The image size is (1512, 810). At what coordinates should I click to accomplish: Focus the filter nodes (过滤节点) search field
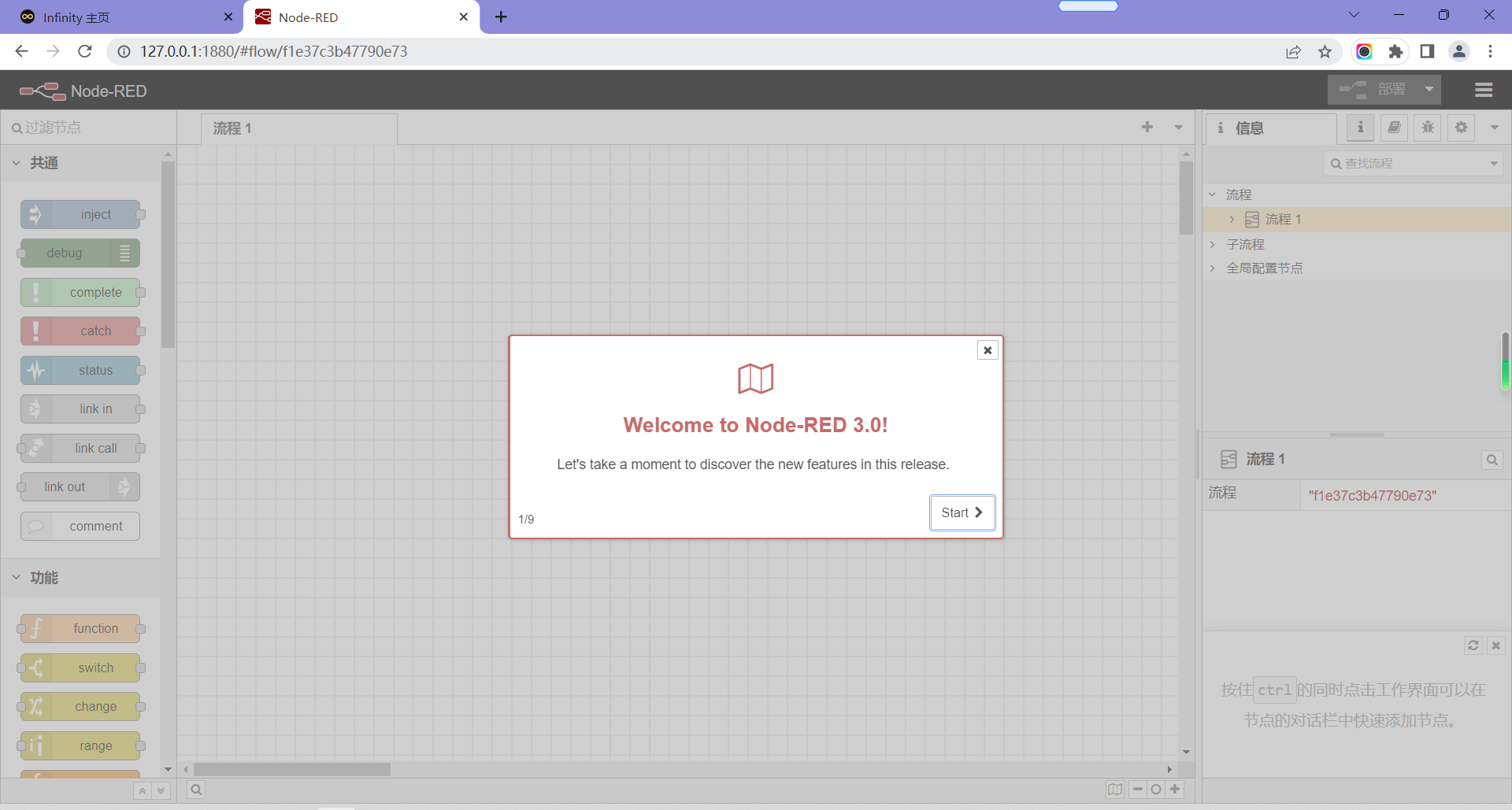pyautogui.click(x=88, y=128)
